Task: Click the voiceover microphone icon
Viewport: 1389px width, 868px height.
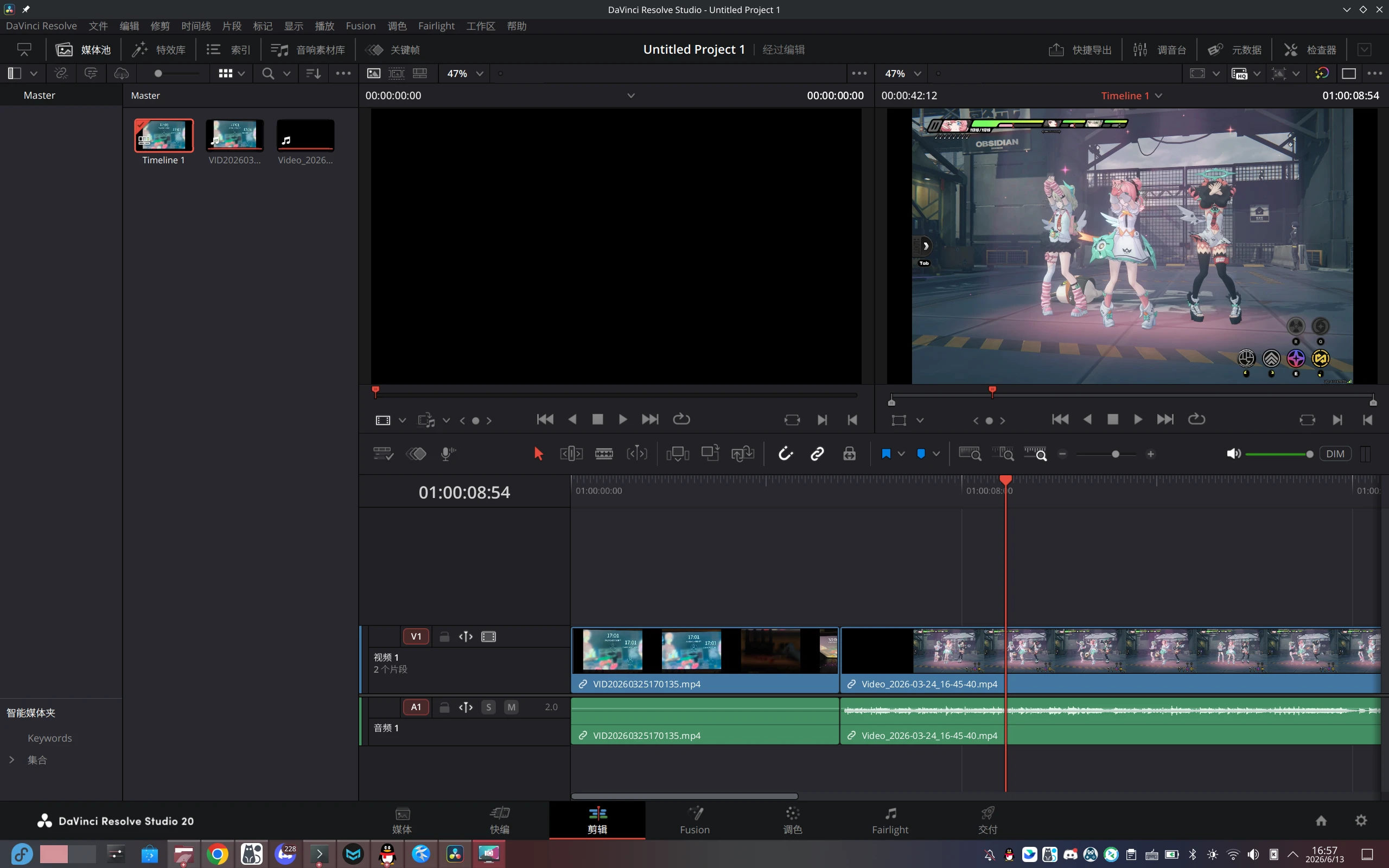Action: 448,454
